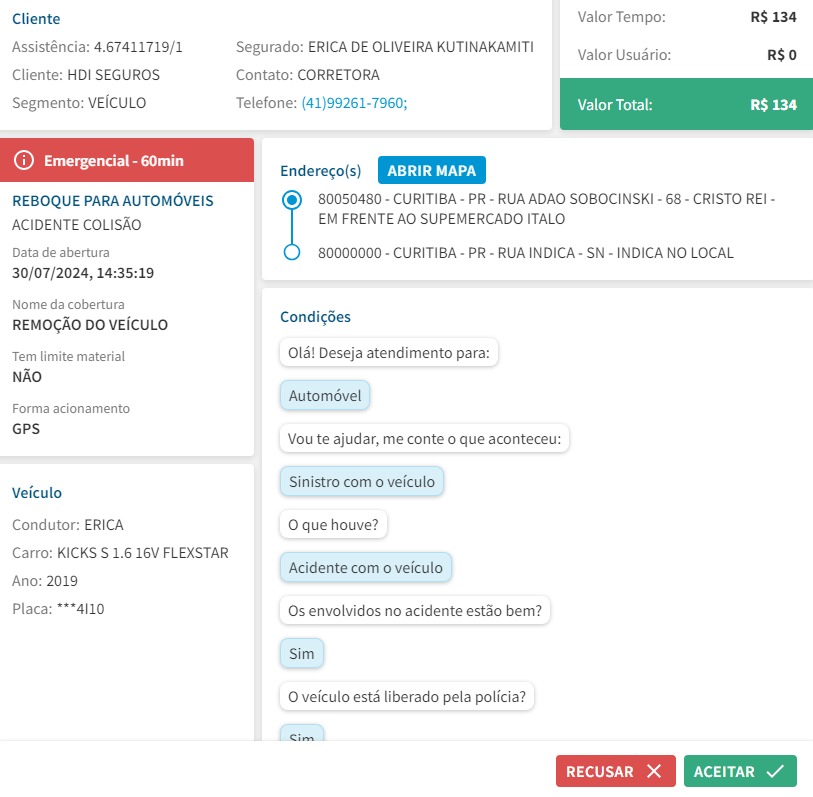The image size is (813, 797).
Task: Accept the service with ACEITAR button
Action: (740, 771)
